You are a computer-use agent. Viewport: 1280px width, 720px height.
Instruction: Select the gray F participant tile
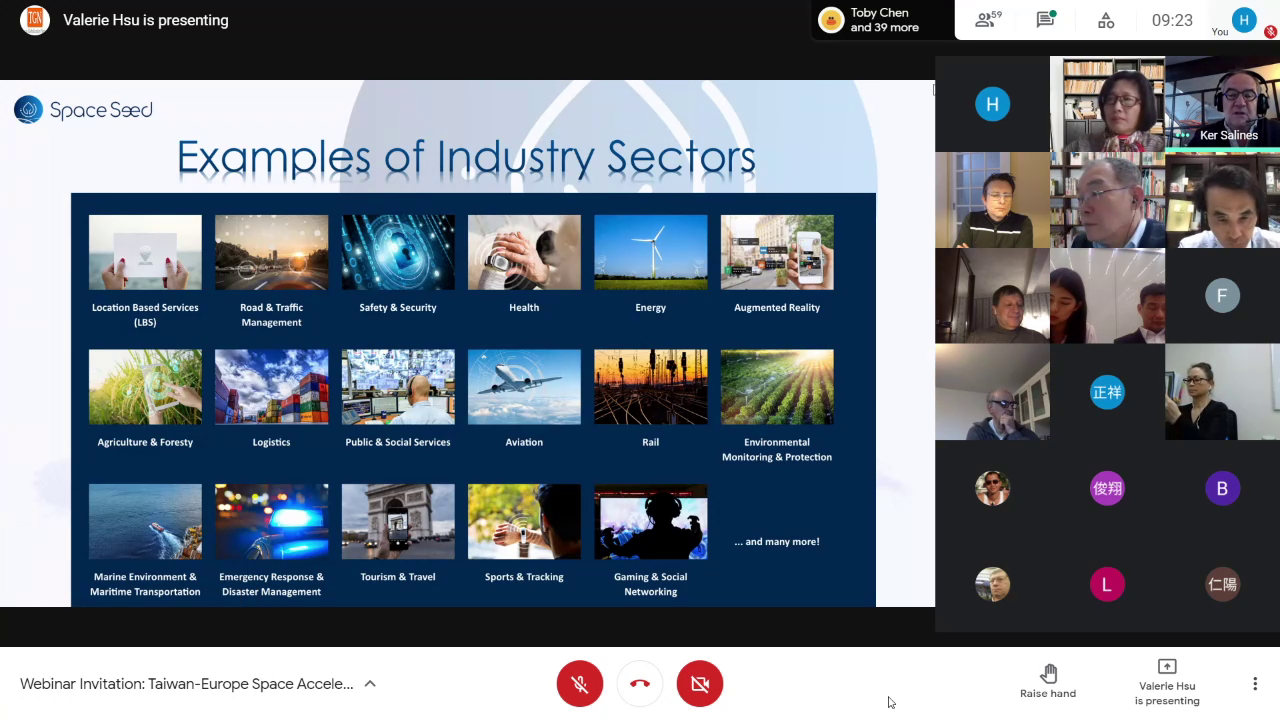(x=1222, y=296)
